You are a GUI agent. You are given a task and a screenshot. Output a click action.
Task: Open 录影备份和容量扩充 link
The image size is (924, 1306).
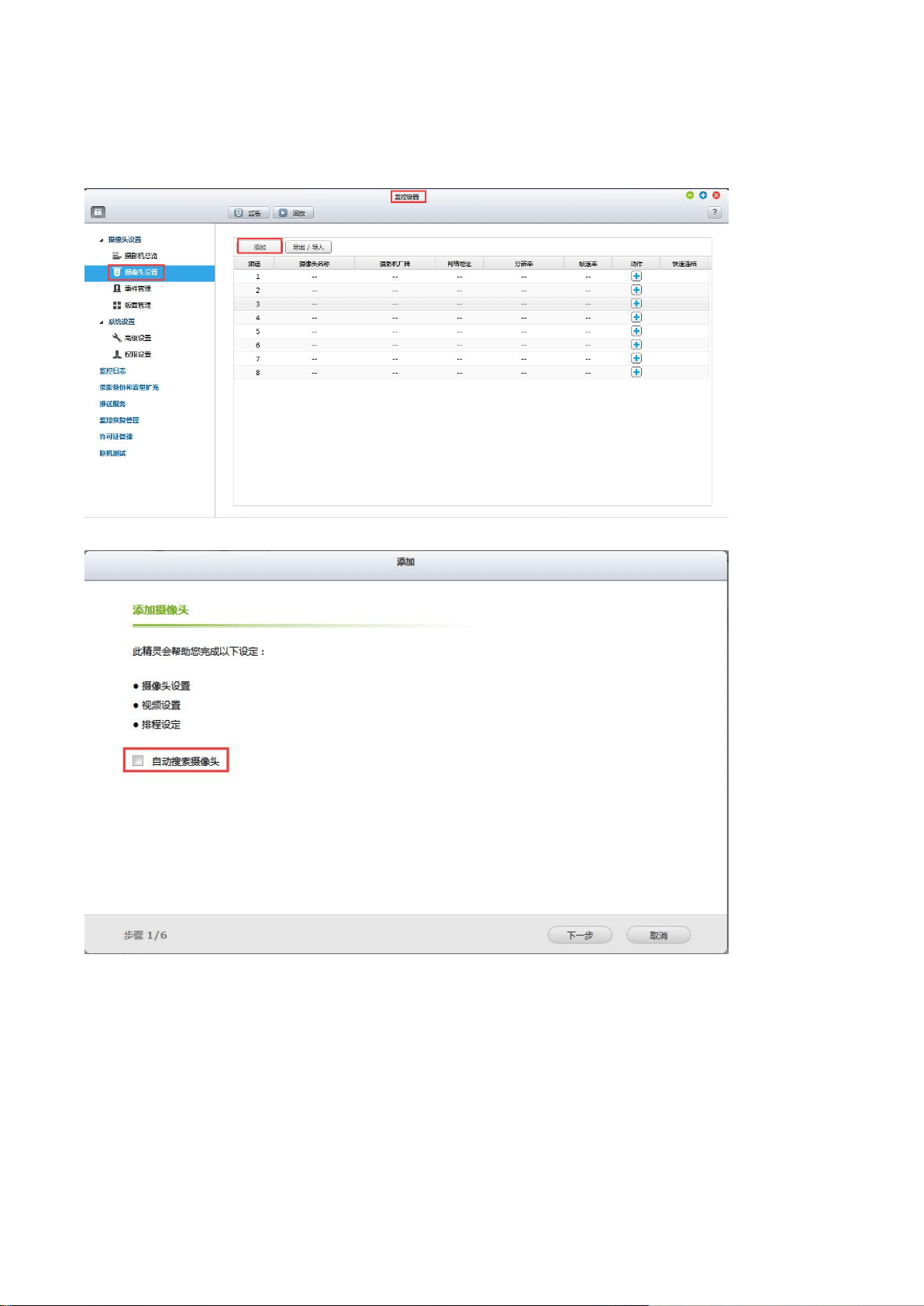(x=129, y=388)
